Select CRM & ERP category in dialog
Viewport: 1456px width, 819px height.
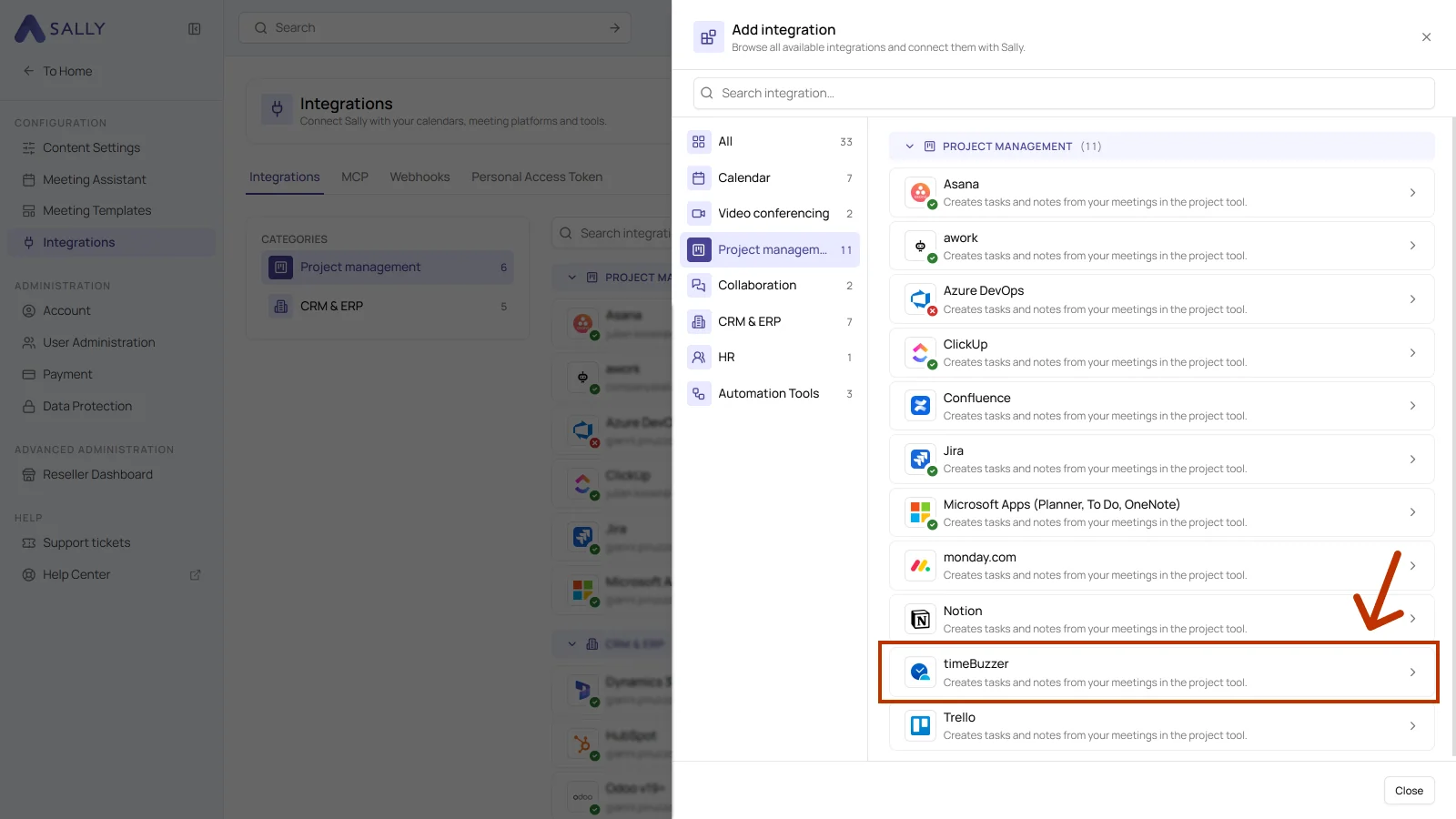770,322
